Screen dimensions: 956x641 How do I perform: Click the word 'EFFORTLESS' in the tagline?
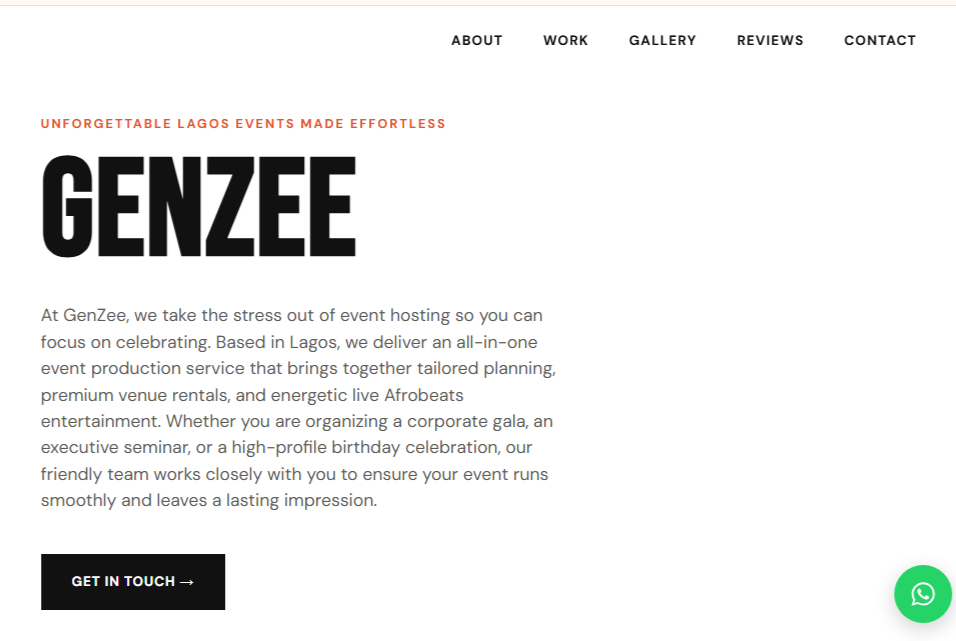pyautogui.click(x=398, y=124)
